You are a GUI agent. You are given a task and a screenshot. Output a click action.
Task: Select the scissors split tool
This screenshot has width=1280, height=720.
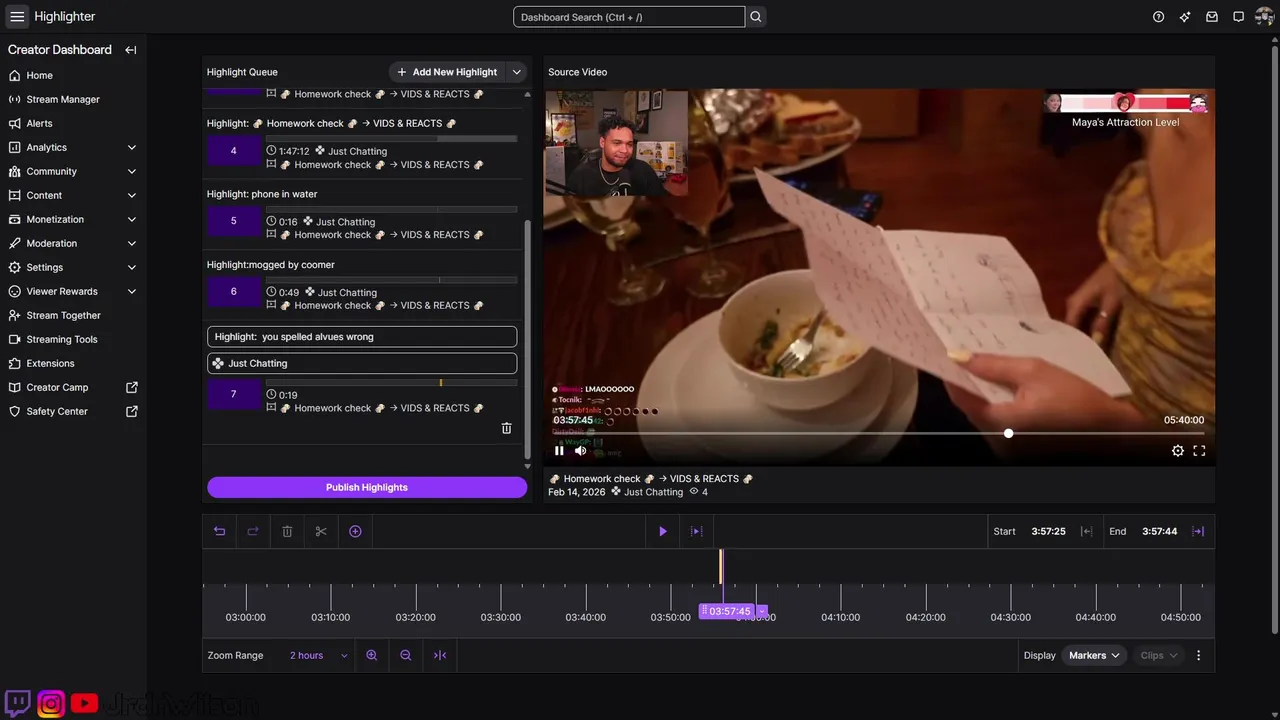[321, 531]
